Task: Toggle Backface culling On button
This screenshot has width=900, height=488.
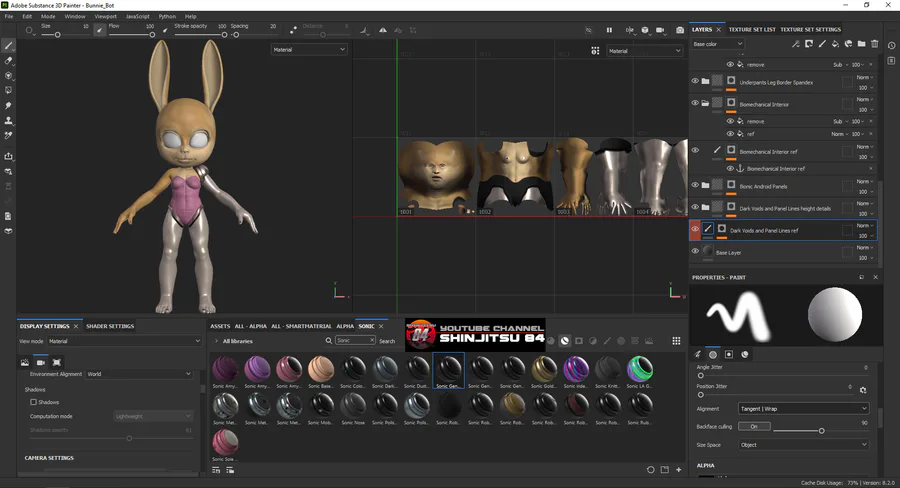Action: 754,427
